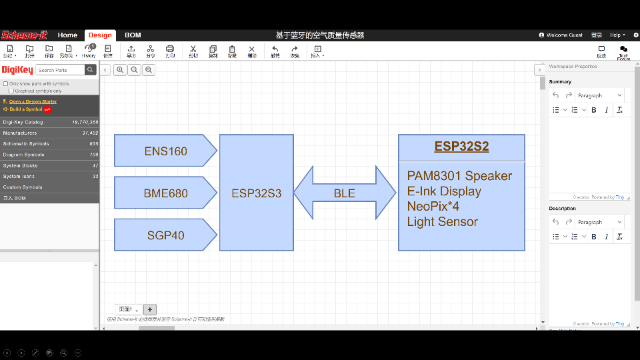Click into the Search Parts field
This screenshot has height=360, width=640.
pyautogui.click(x=60, y=70)
